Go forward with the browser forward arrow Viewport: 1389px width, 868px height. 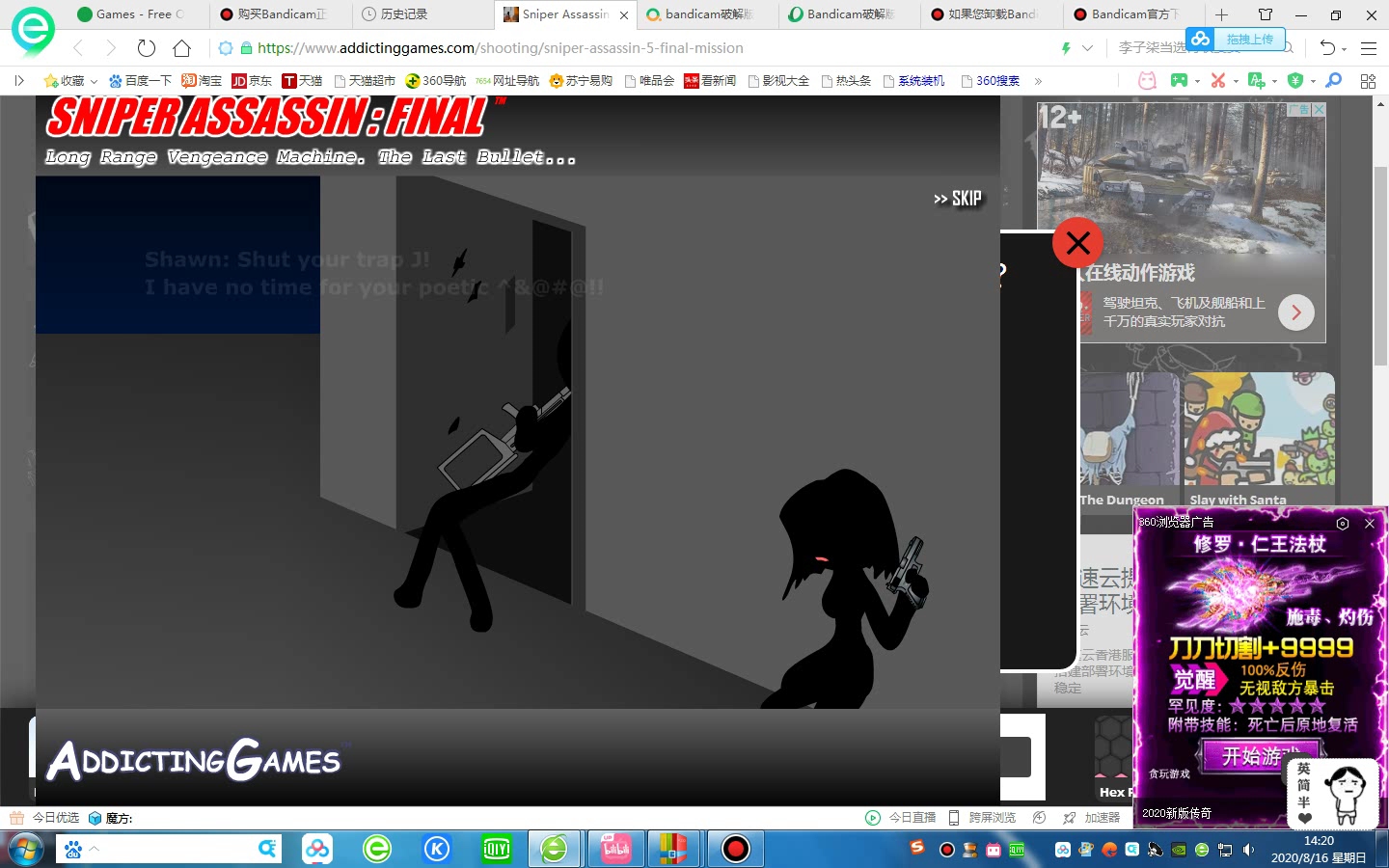point(111,48)
